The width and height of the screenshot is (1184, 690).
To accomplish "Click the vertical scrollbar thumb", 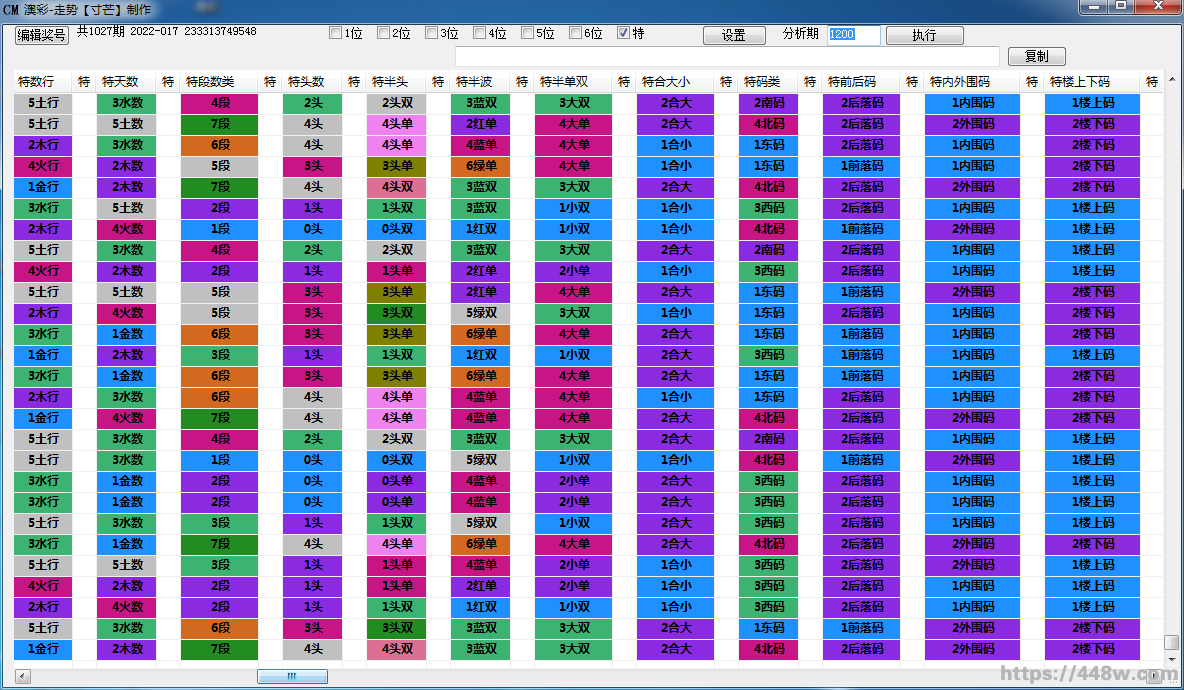I will [1171, 643].
